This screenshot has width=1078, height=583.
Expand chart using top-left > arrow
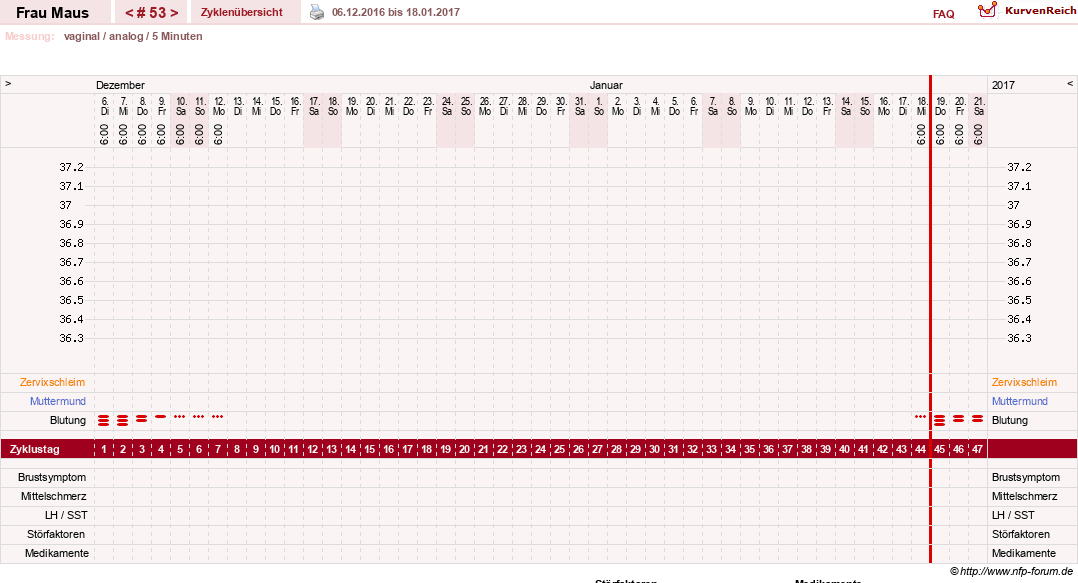[x=8, y=84]
